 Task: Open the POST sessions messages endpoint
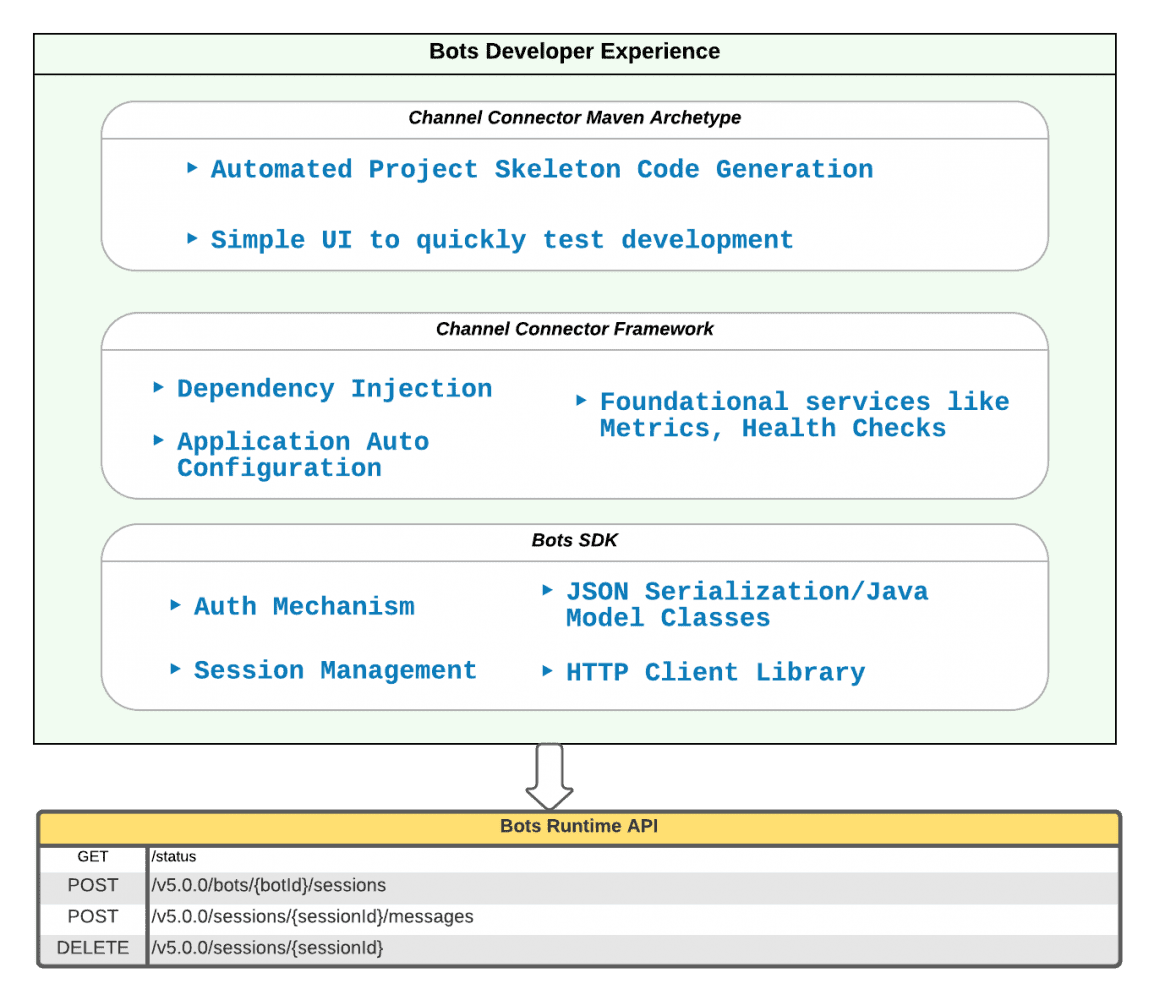(579, 918)
